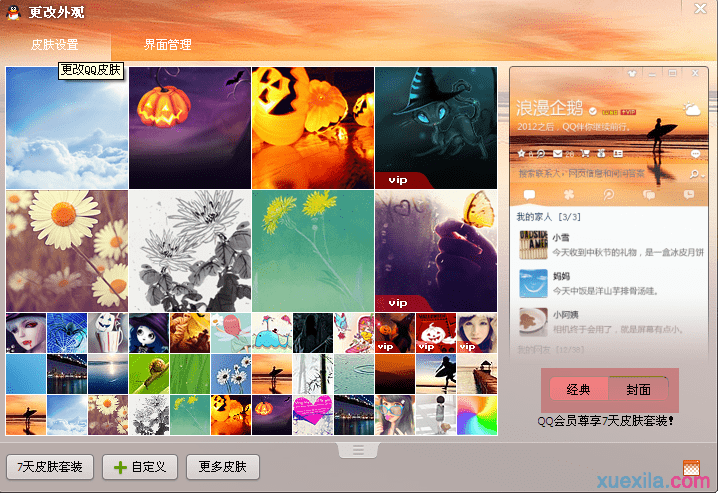This screenshot has height=493, width=718.
Task: Open 更多皮肤 for more skins
Action: coord(223,467)
